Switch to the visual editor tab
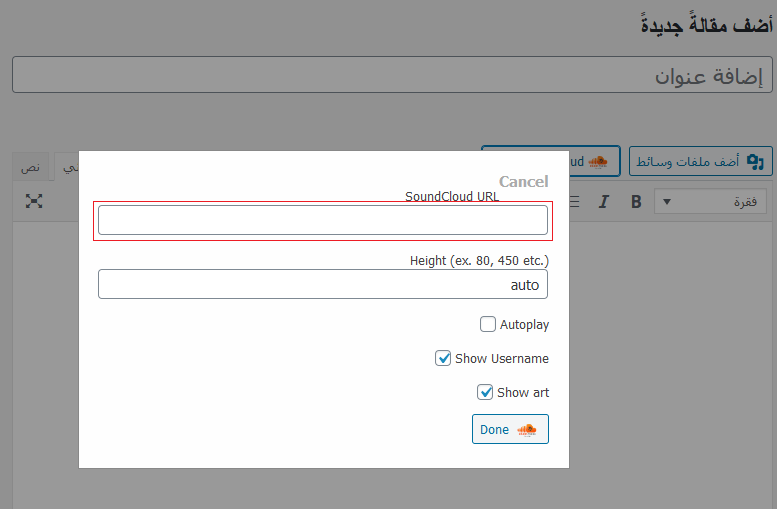 pos(68,166)
